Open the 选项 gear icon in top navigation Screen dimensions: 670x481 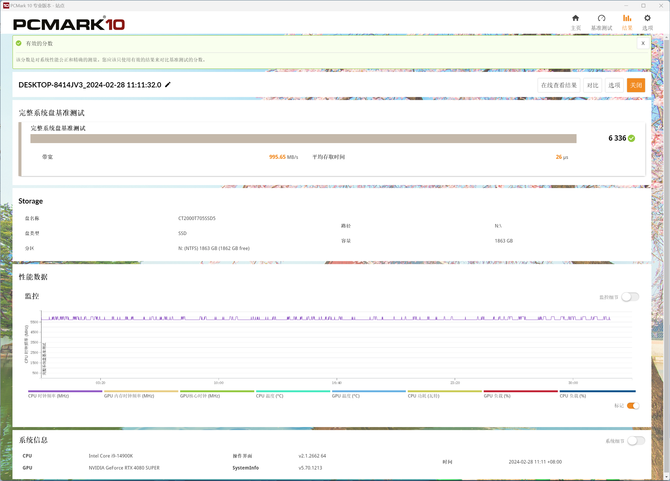(647, 18)
